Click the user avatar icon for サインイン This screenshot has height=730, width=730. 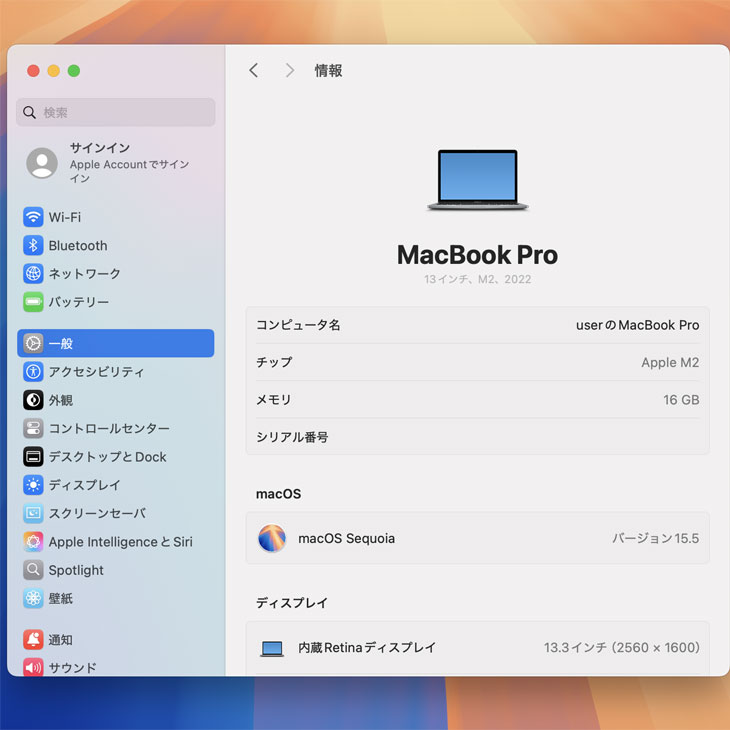pyautogui.click(x=42, y=163)
